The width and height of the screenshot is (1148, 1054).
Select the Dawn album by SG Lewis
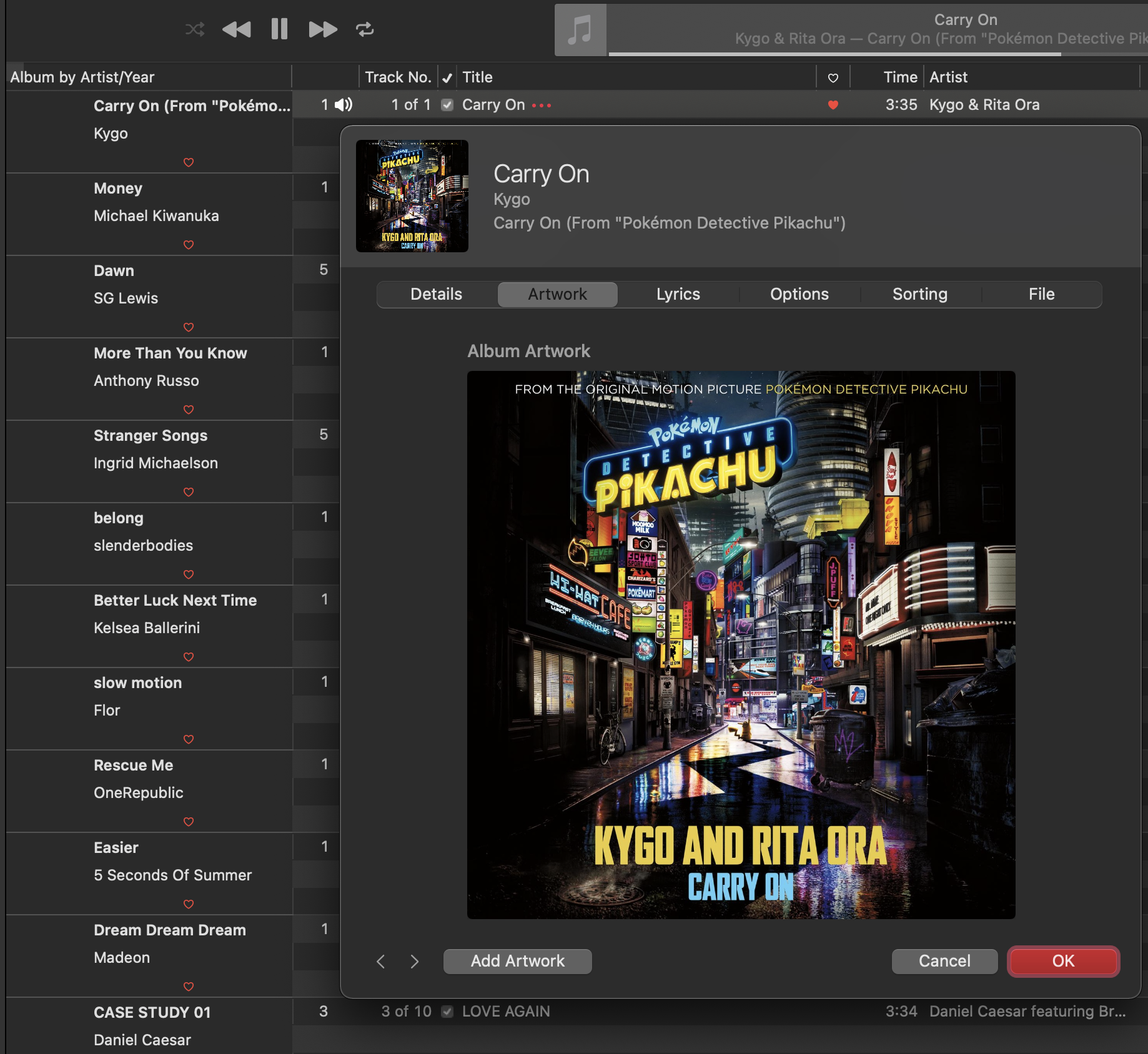pos(149,297)
